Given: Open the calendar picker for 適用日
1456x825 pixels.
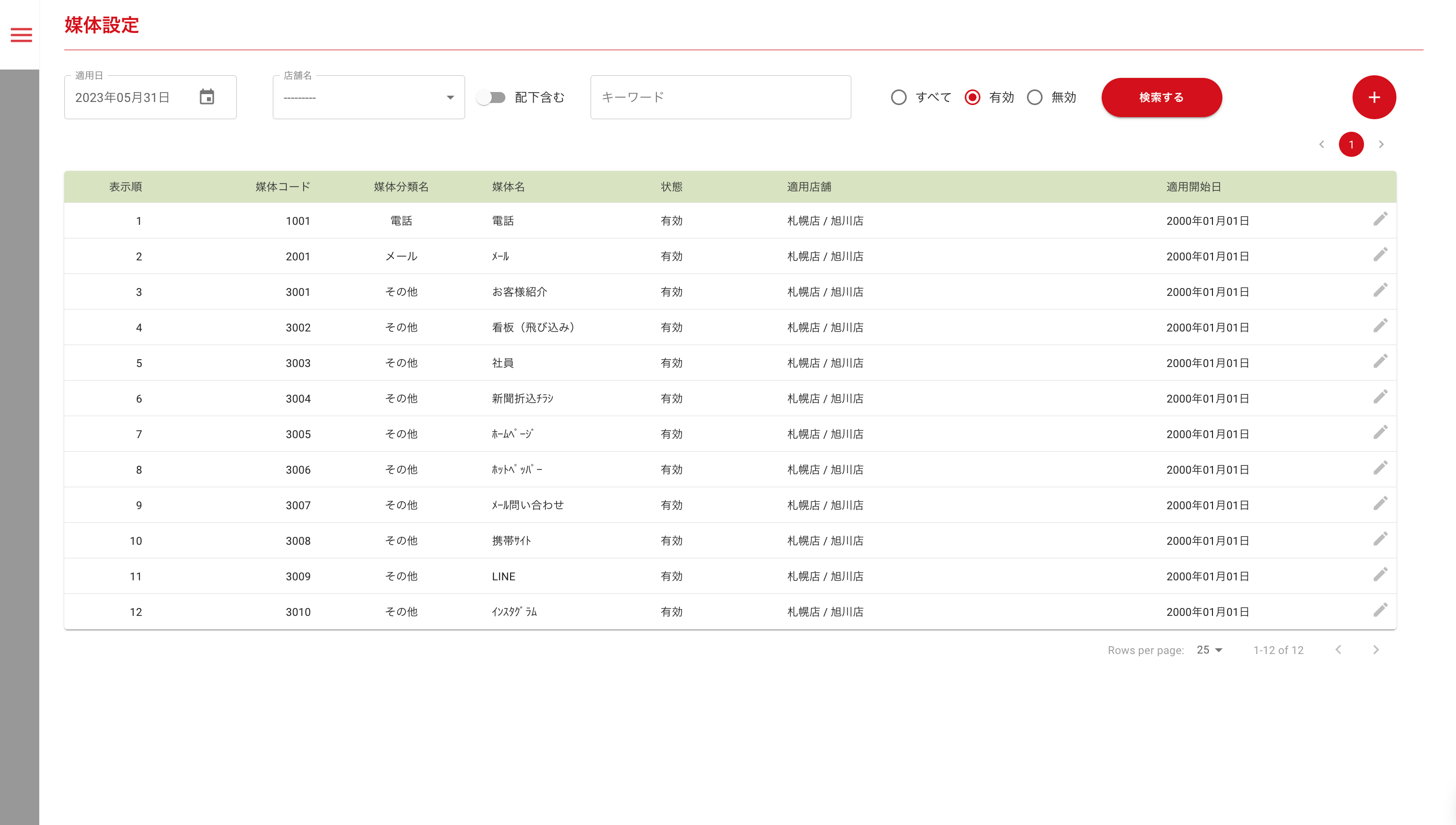Looking at the screenshot, I should pyautogui.click(x=207, y=97).
